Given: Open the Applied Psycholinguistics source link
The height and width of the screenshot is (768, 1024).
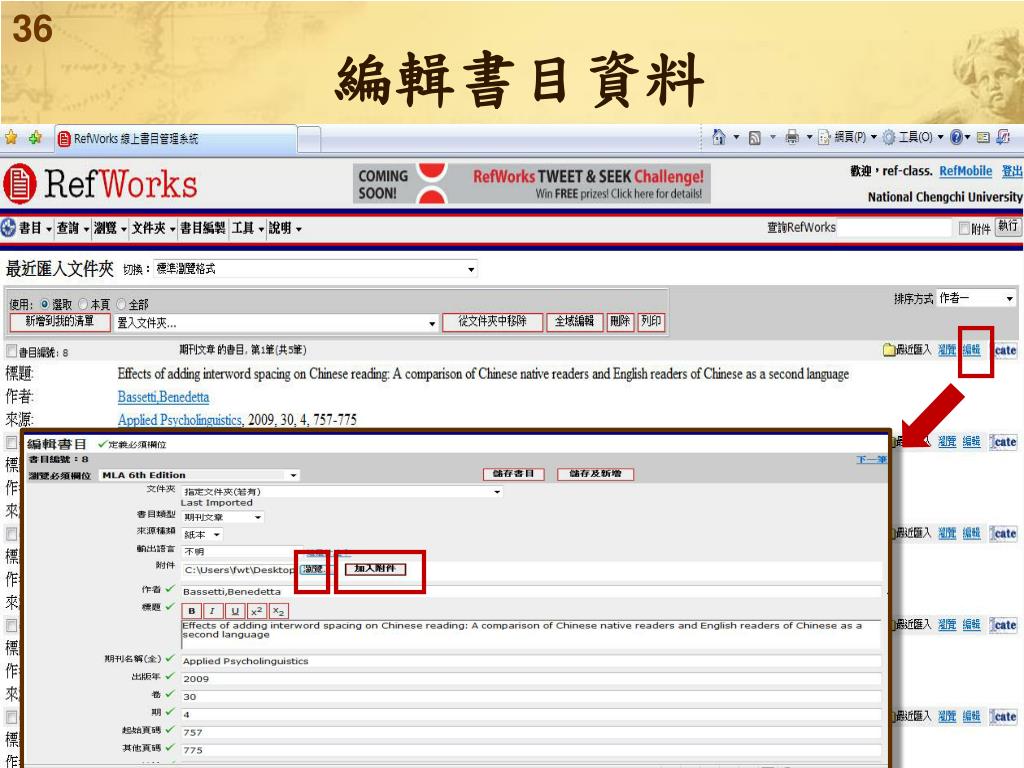Looking at the screenshot, I should click(180, 420).
